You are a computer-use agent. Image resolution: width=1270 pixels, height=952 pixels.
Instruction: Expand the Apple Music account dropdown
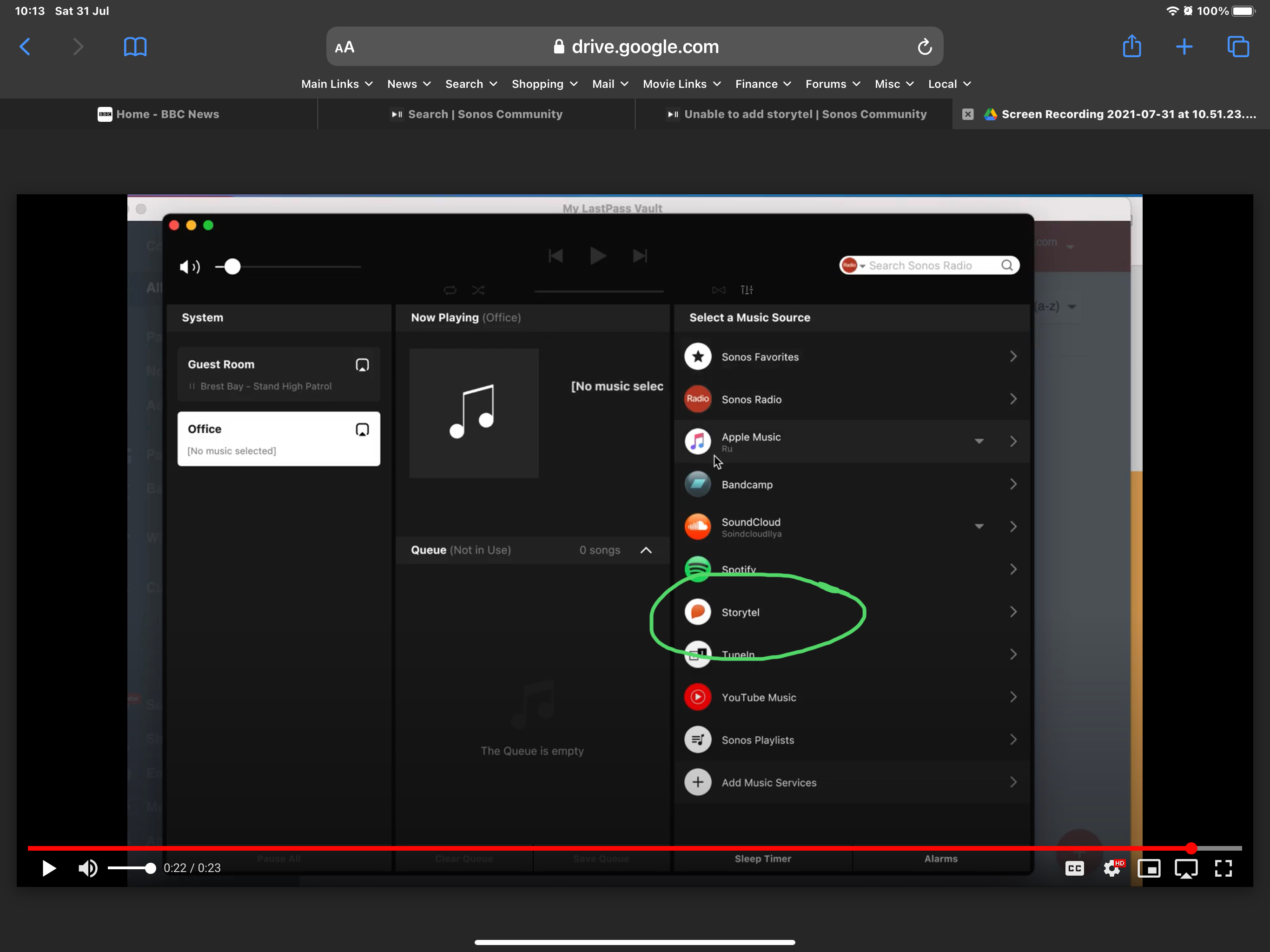tap(979, 441)
